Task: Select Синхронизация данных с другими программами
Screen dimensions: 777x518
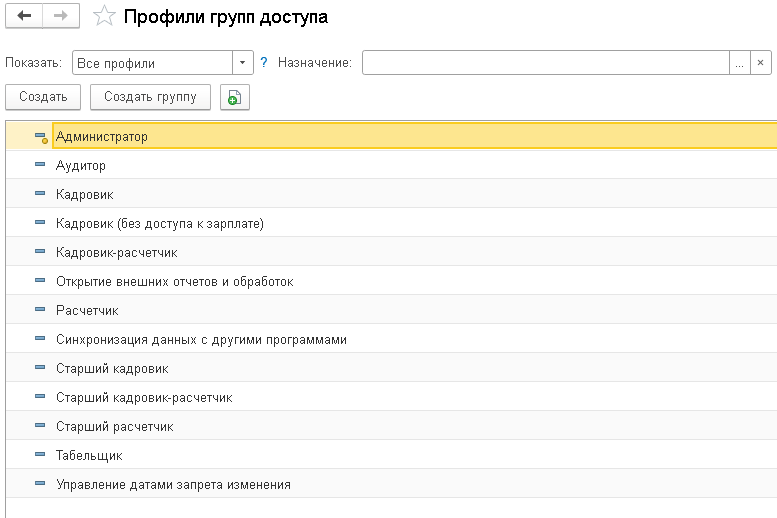Action: [391, 339]
